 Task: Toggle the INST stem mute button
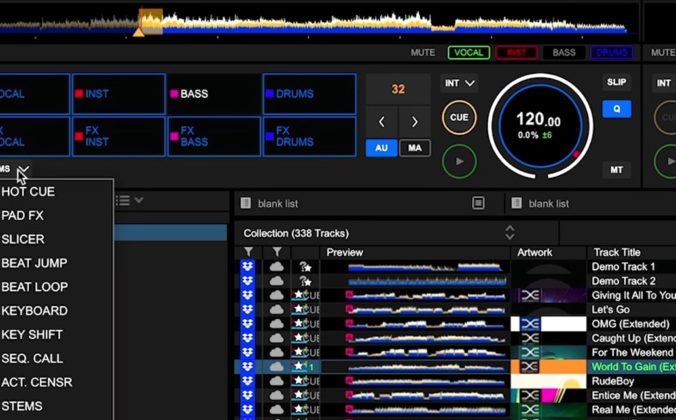point(516,53)
